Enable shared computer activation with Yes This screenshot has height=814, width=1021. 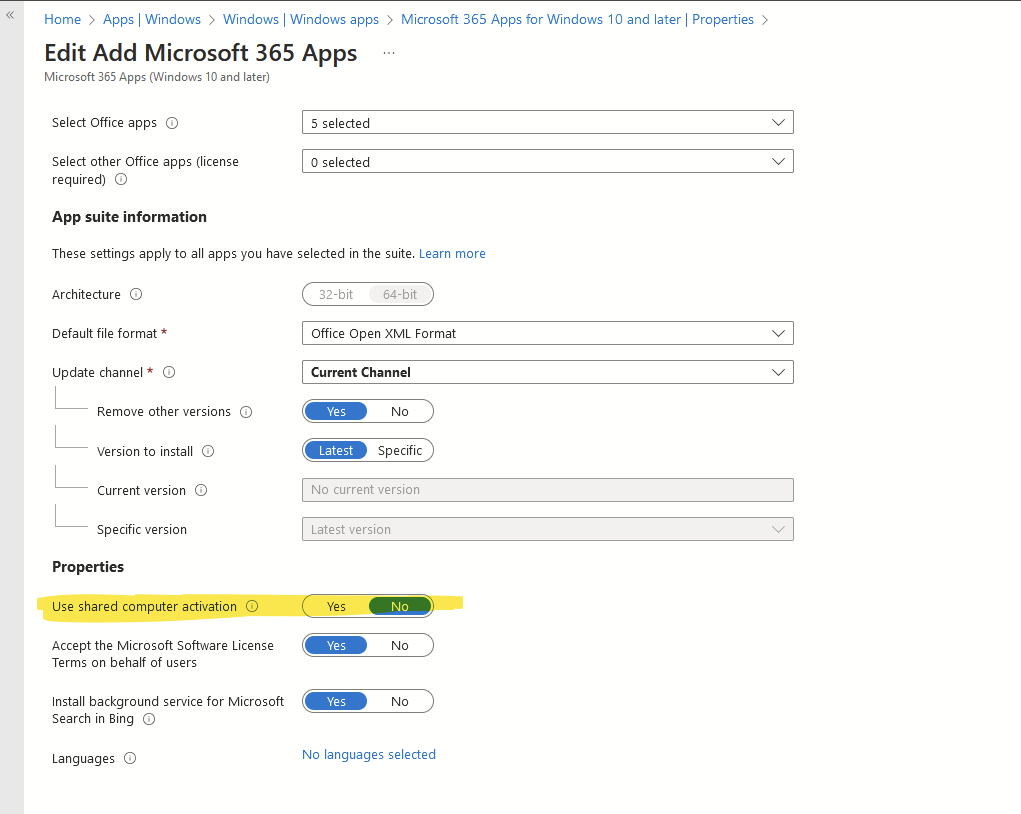coord(336,607)
